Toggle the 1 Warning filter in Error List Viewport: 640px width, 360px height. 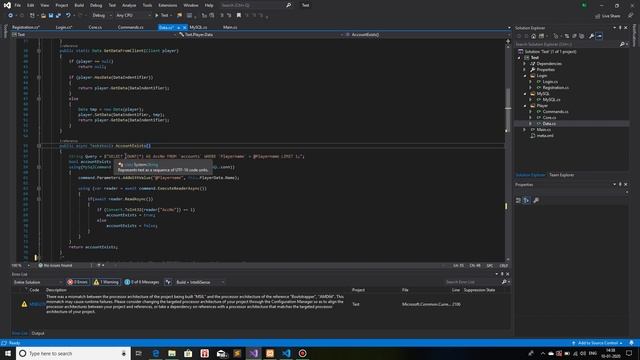pos(106,282)
